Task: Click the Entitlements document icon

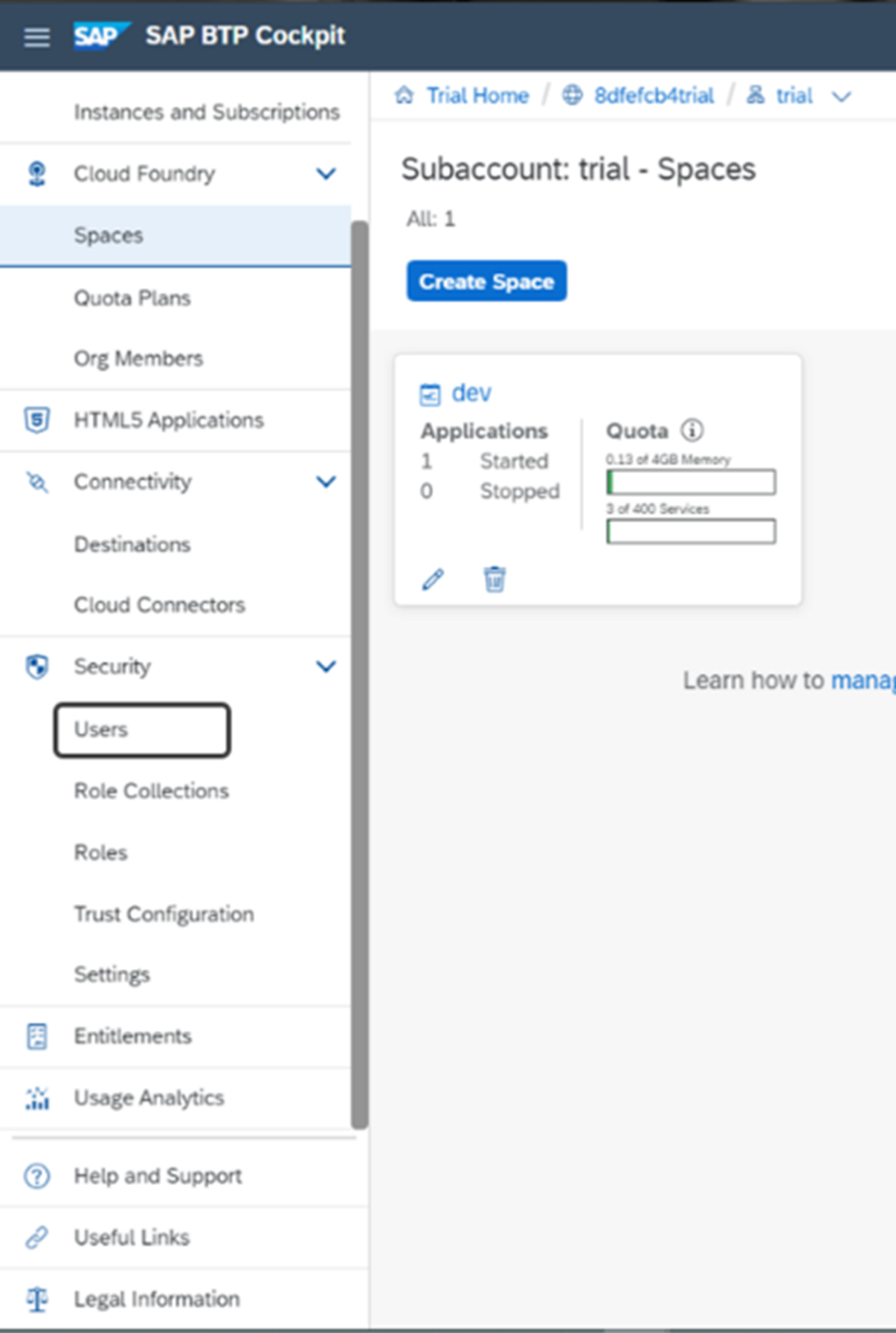Action: click(36, 1036)
